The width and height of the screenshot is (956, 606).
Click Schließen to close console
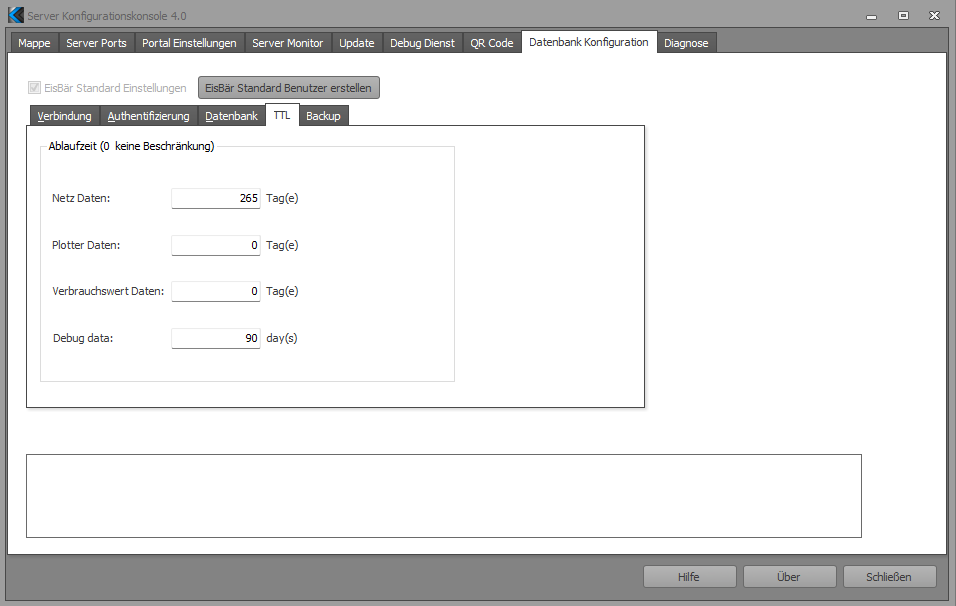pos(890,577)
